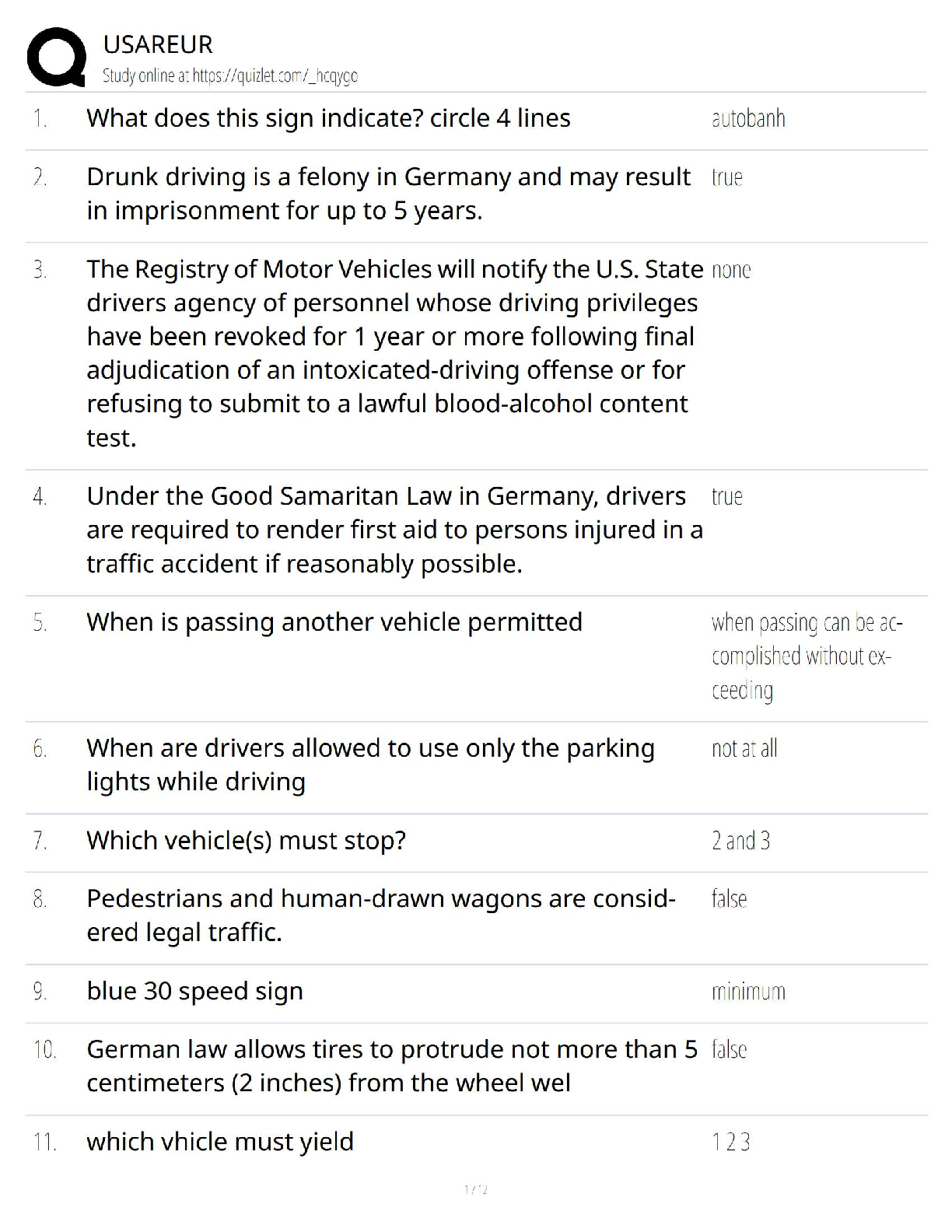This screenshot has width=952, height=1232.
Task: Click the Quizlet Q logo icon
Action: click(56, 57)
